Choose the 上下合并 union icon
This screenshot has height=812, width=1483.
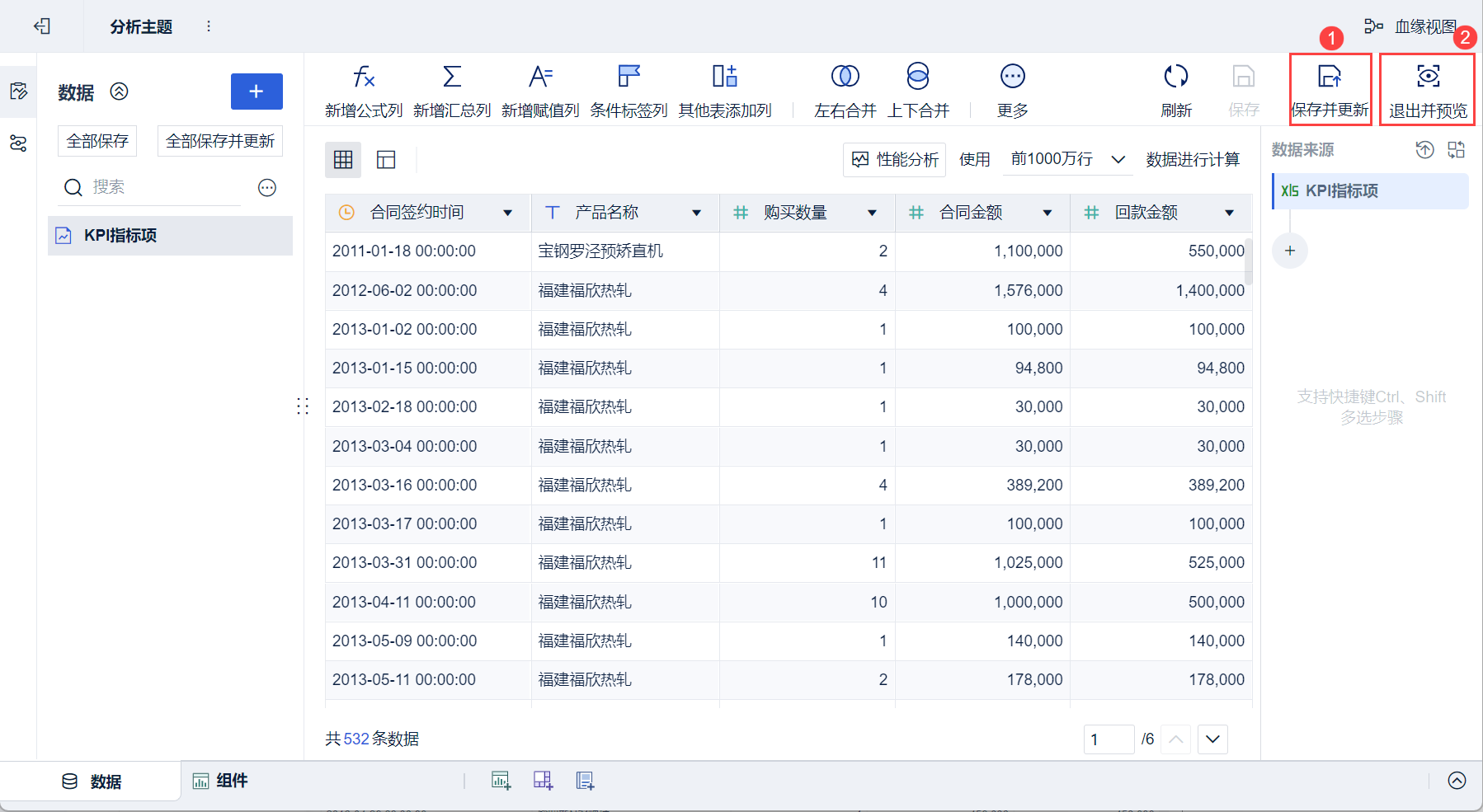(x=917, y=77)
